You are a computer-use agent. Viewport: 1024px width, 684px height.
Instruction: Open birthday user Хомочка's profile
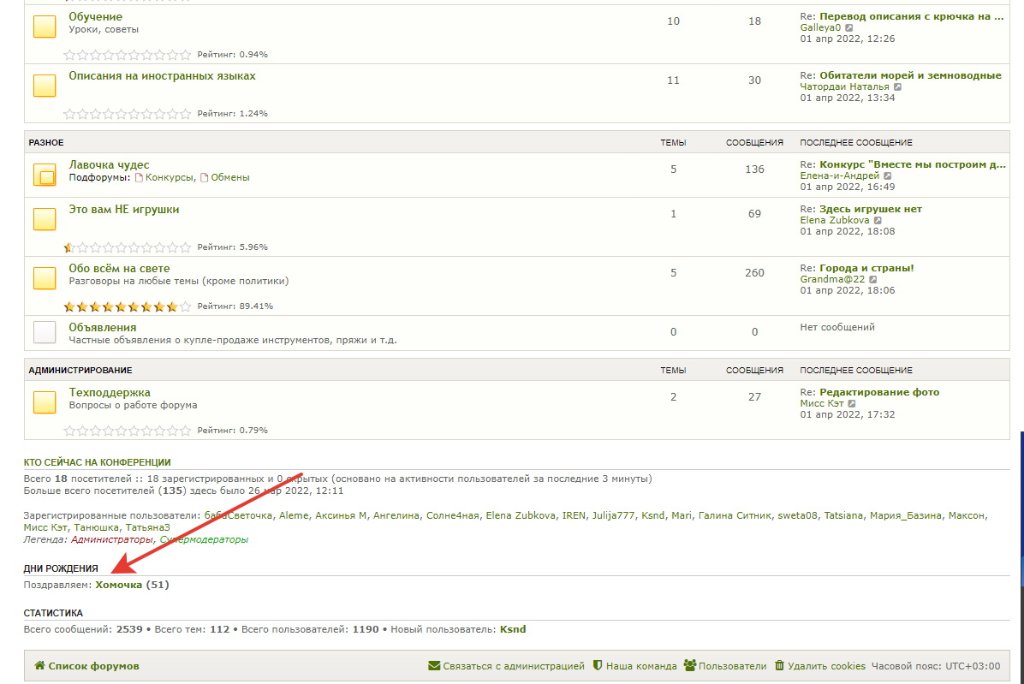(x=118, y=584)
